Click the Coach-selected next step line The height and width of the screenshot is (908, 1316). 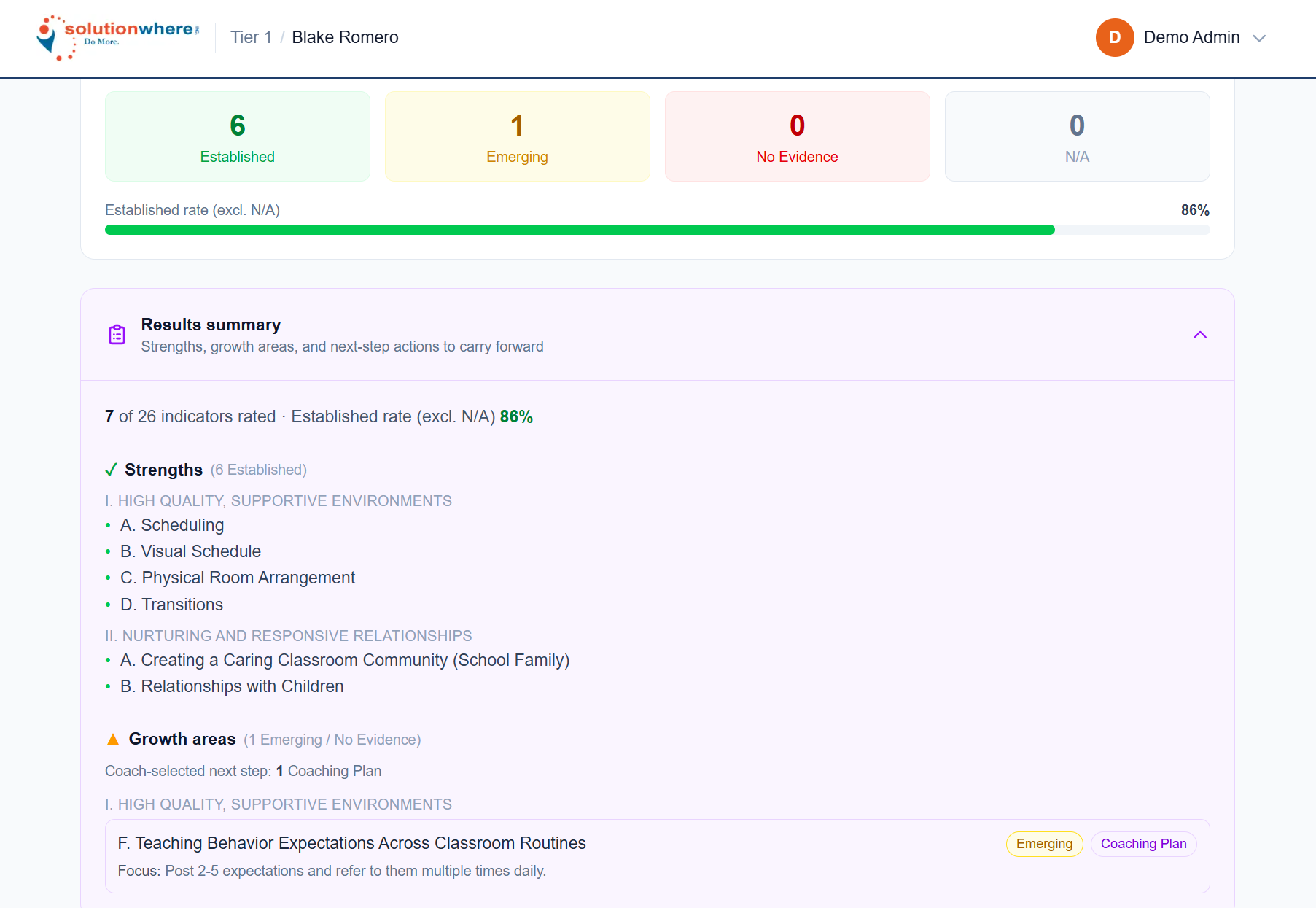(244, 771)
